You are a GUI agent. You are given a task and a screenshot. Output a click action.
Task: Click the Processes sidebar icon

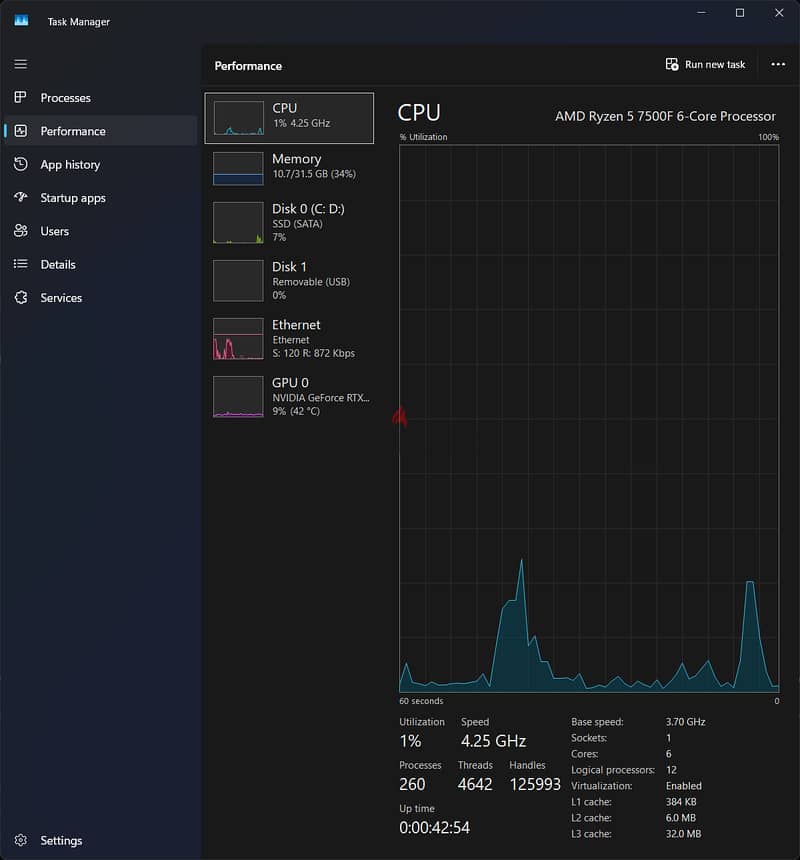(21, 98)
